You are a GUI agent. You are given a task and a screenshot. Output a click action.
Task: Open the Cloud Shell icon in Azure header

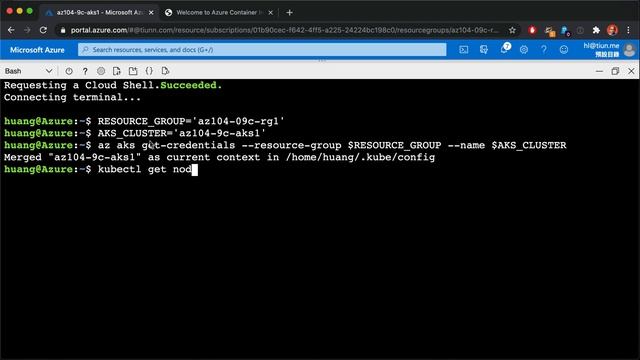tap(464, 50)
